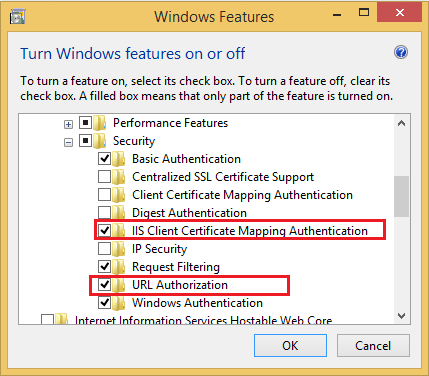Image resolution: width=429 pixels, height=376 pixels.
Task: Click the Windows Authentication folder icon
Action: coord(119,303)
